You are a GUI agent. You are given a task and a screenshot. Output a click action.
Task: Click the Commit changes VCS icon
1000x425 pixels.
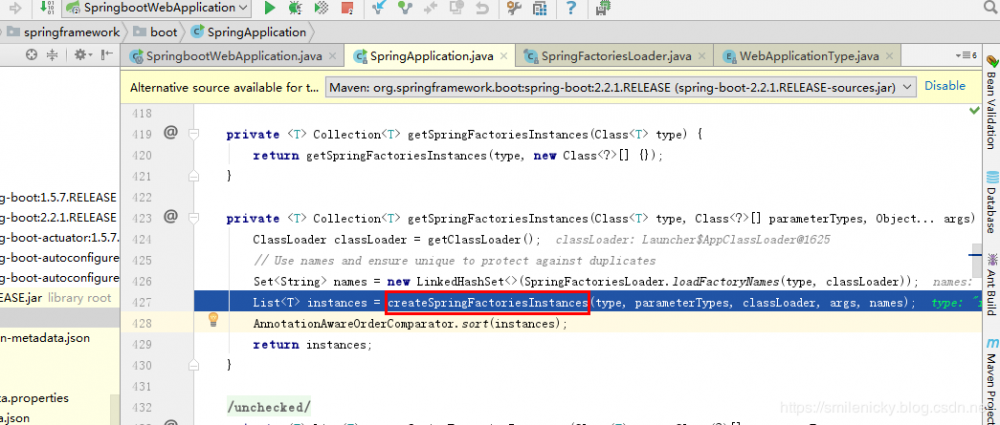pyautogui.click(x=404, y=8)
